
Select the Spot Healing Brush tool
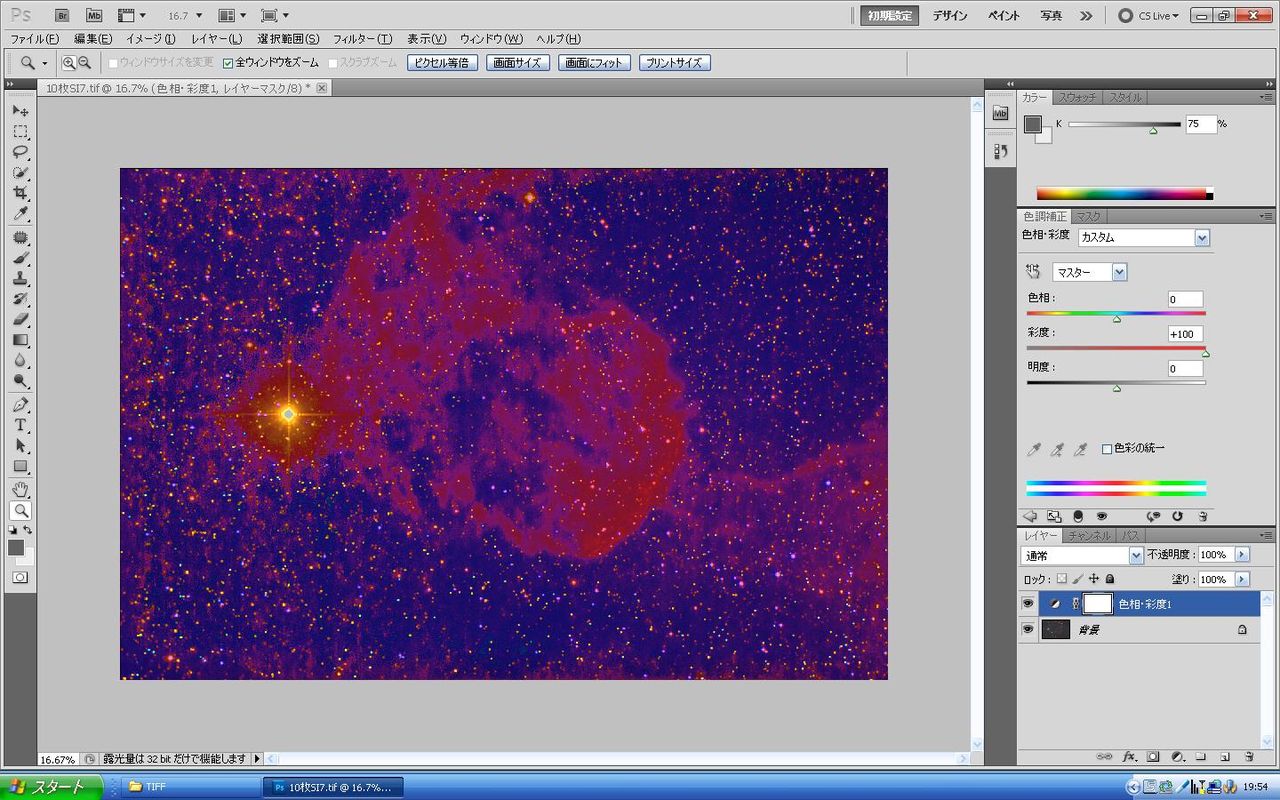(20, 238)
